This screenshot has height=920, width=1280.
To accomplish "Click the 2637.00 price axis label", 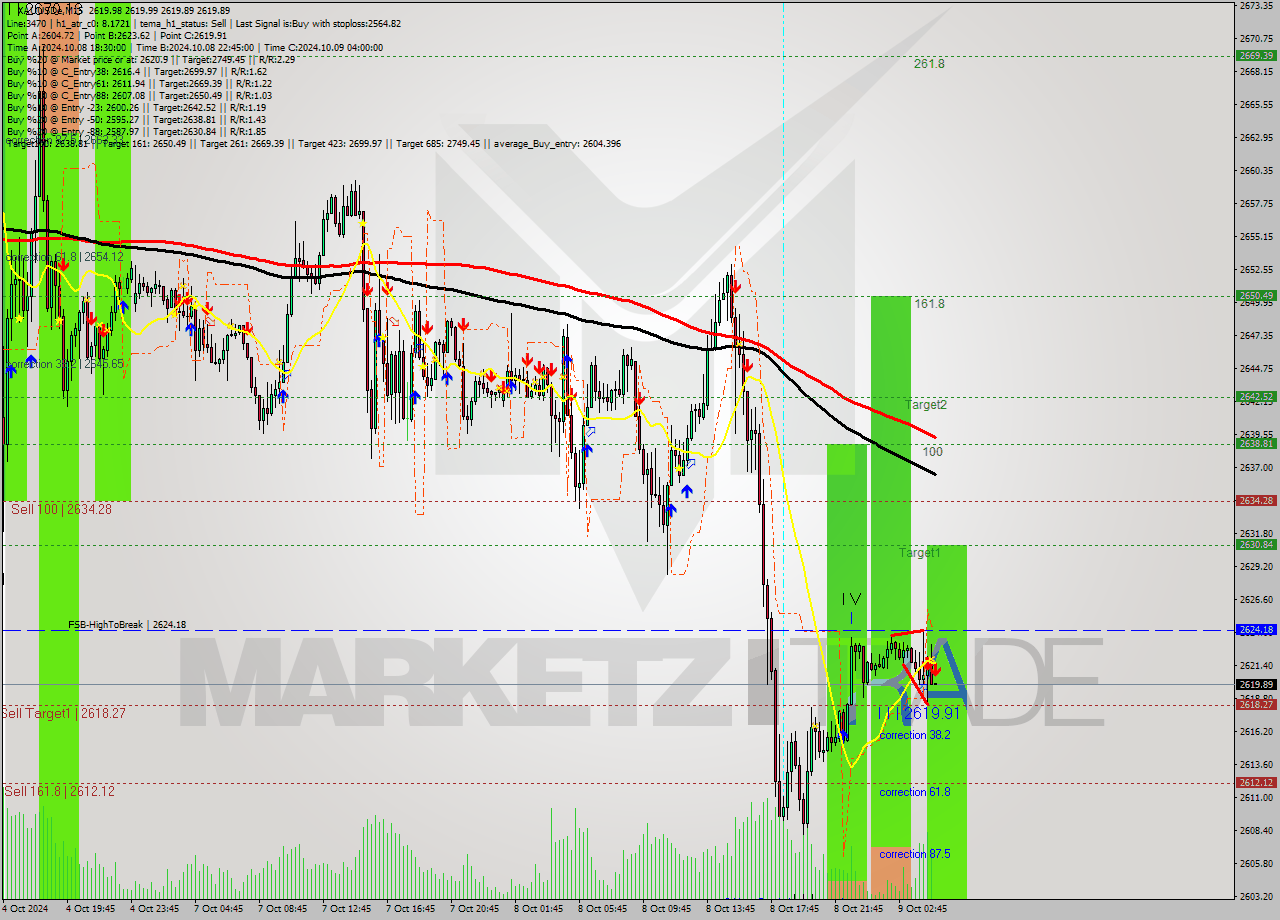I will tap(1256, 467).
